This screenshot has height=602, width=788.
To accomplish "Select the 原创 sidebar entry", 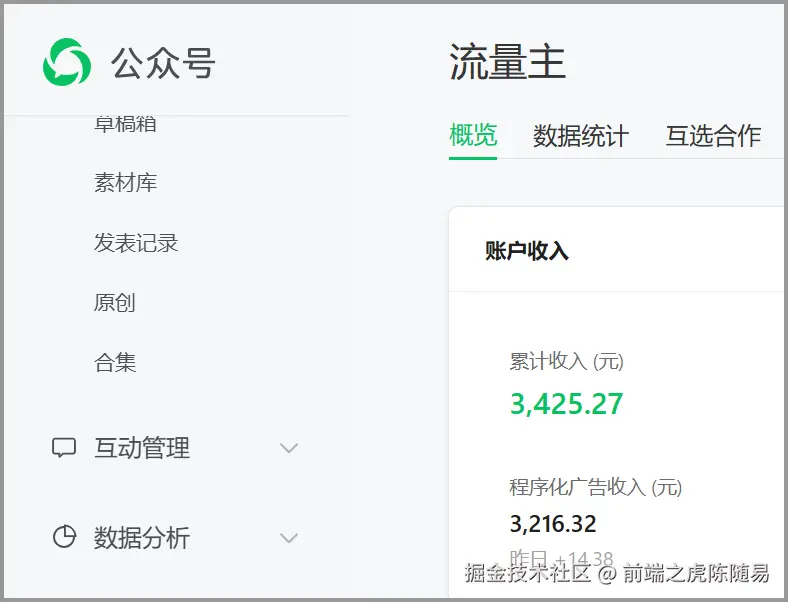I will click(x=114, y=303).
